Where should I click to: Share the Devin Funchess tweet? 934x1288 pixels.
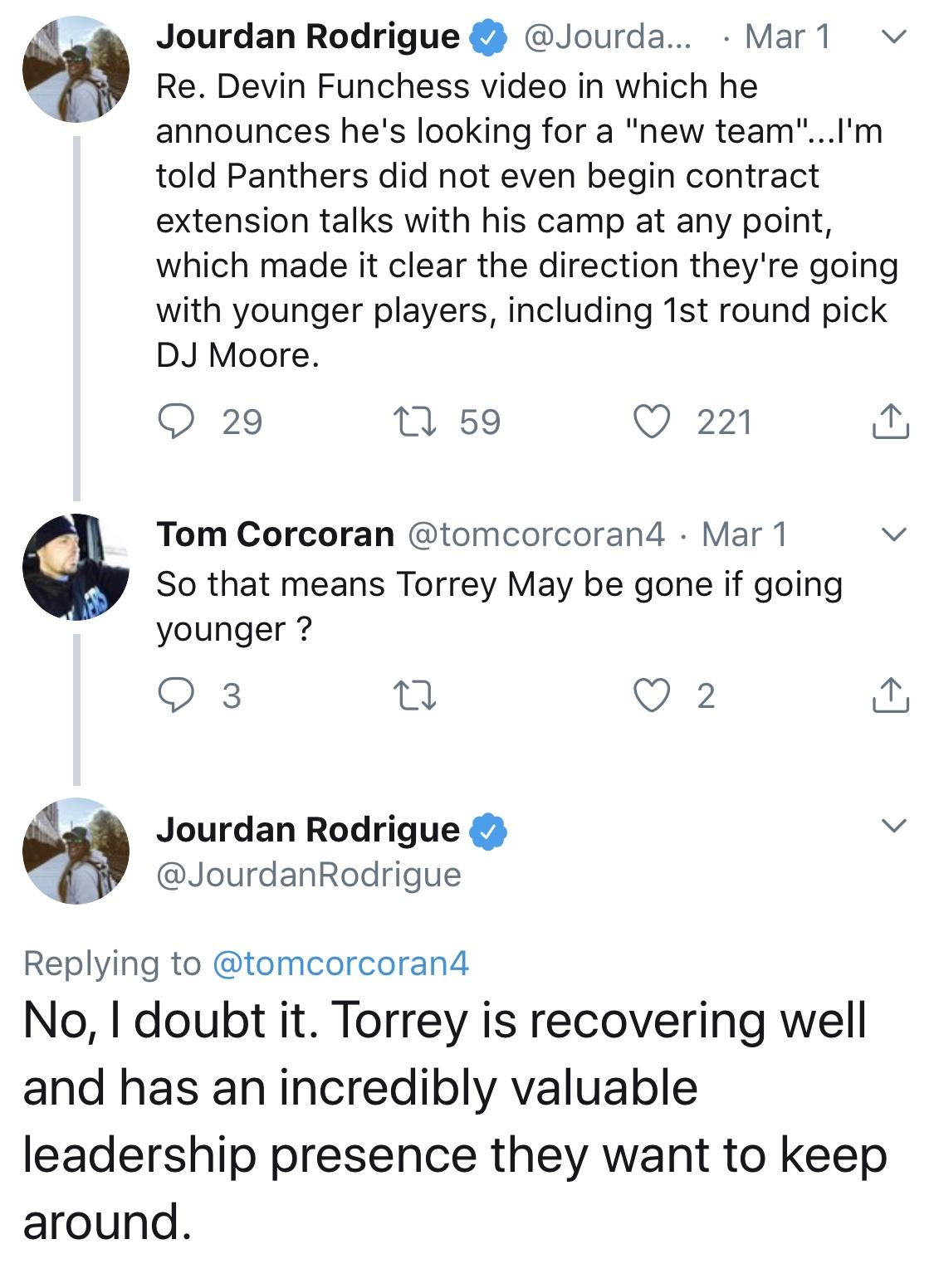[890, 421]
